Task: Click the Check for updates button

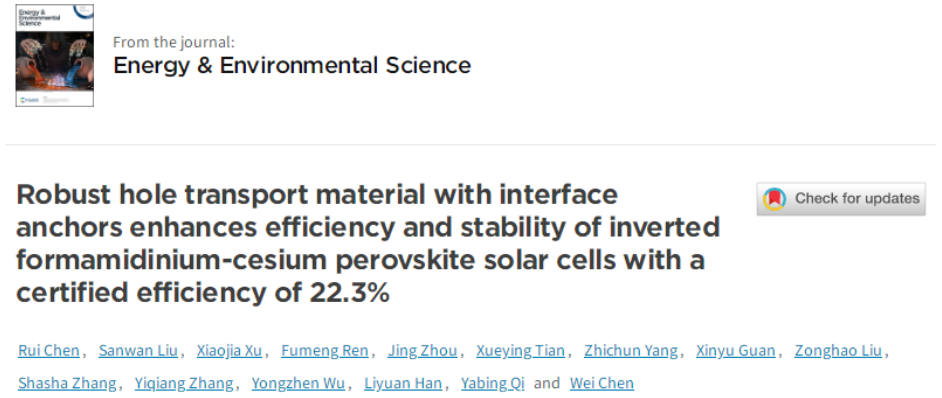Action: coord(841,198)
